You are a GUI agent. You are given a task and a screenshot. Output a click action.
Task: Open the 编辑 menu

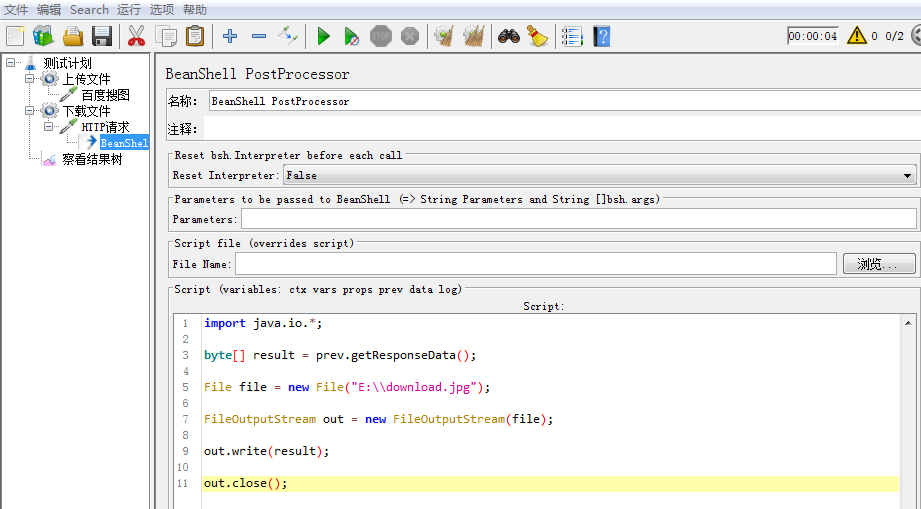[x=49, y=9]
